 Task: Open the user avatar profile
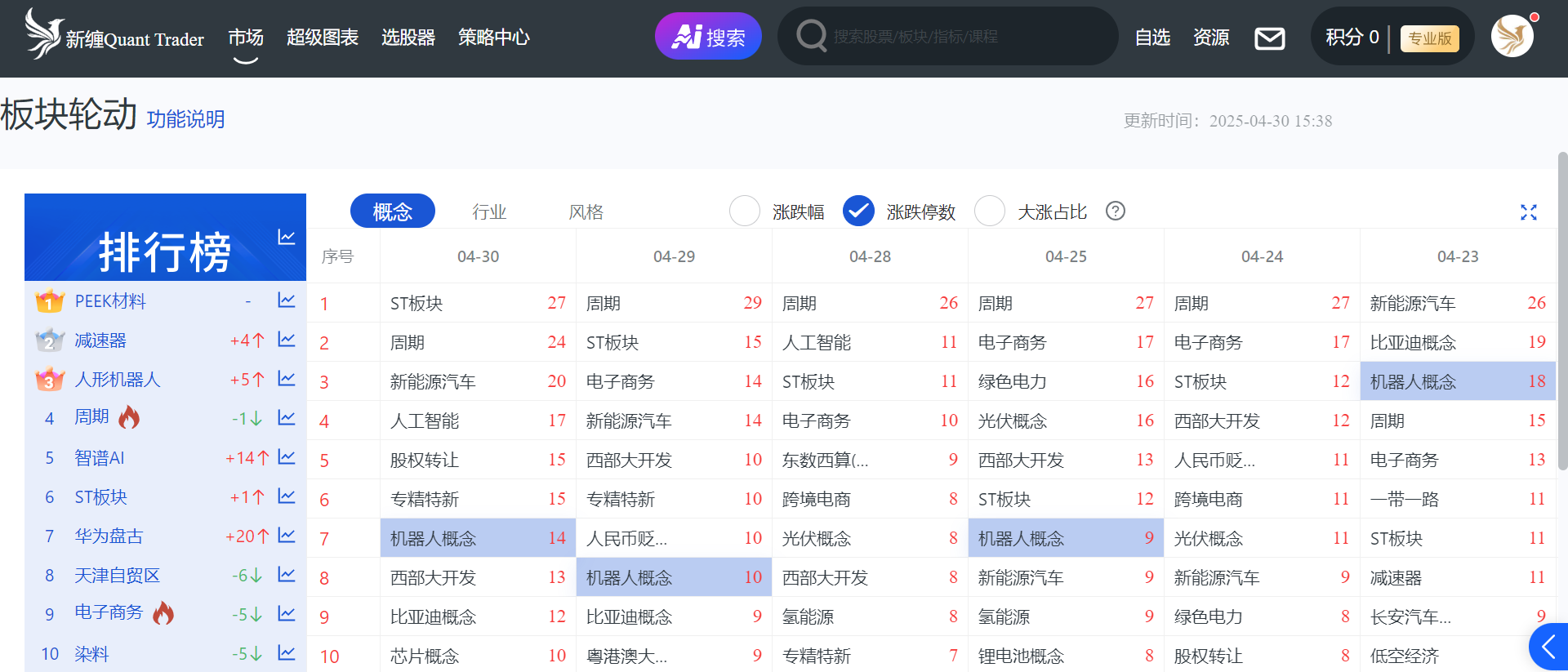(x=1512, y=36)
